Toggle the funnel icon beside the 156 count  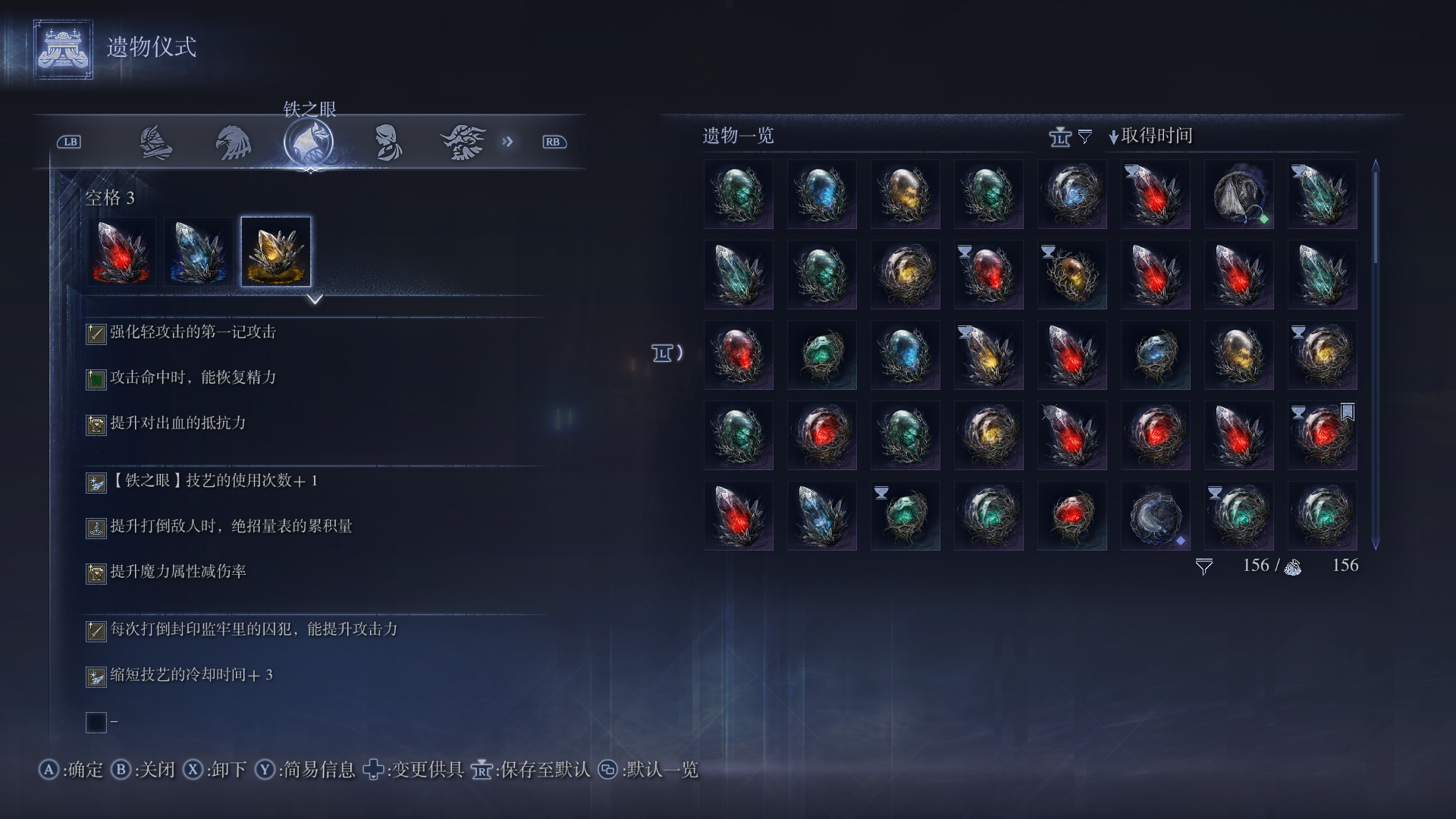(1204, 566)
